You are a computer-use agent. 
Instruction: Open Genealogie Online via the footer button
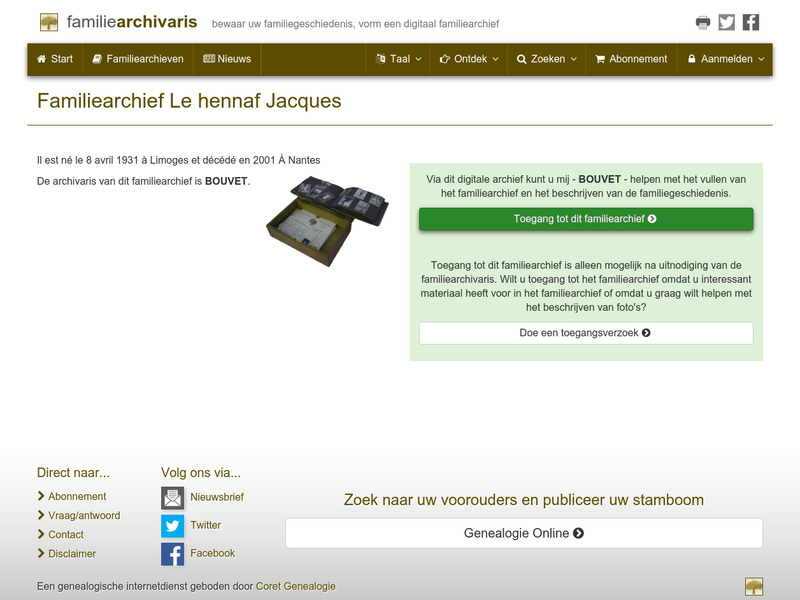click(524, 533)
